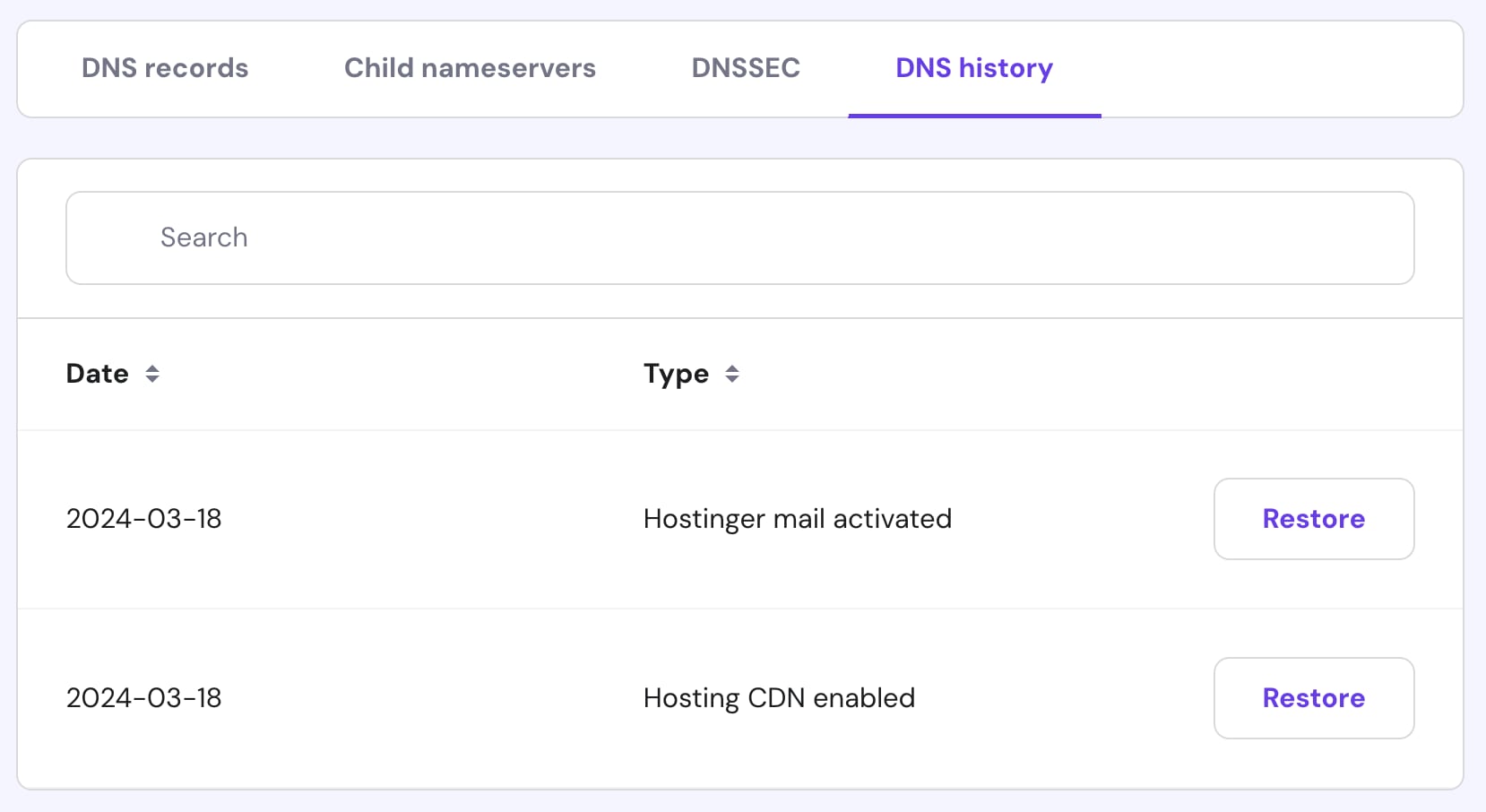Click the Date column sort arrows icon

pyautogui.click(x=152, y=374)
